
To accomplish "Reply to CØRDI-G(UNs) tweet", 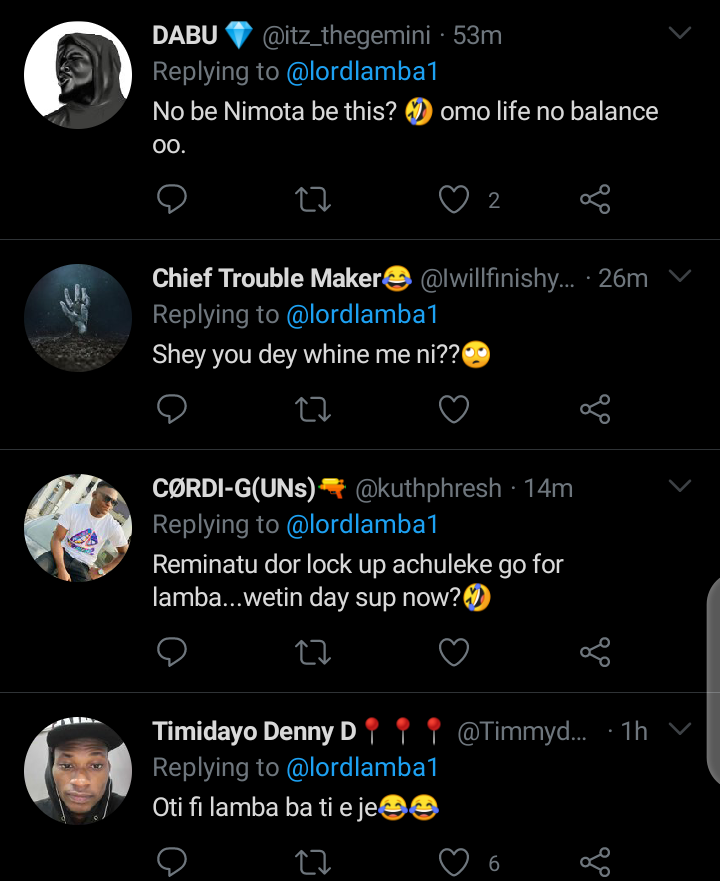I will 172,653.
